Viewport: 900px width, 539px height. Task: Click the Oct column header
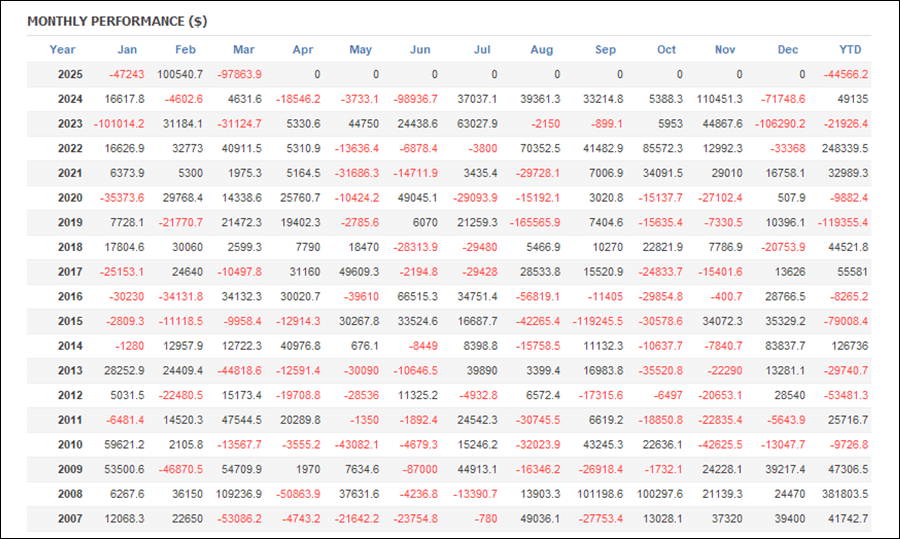666,49
